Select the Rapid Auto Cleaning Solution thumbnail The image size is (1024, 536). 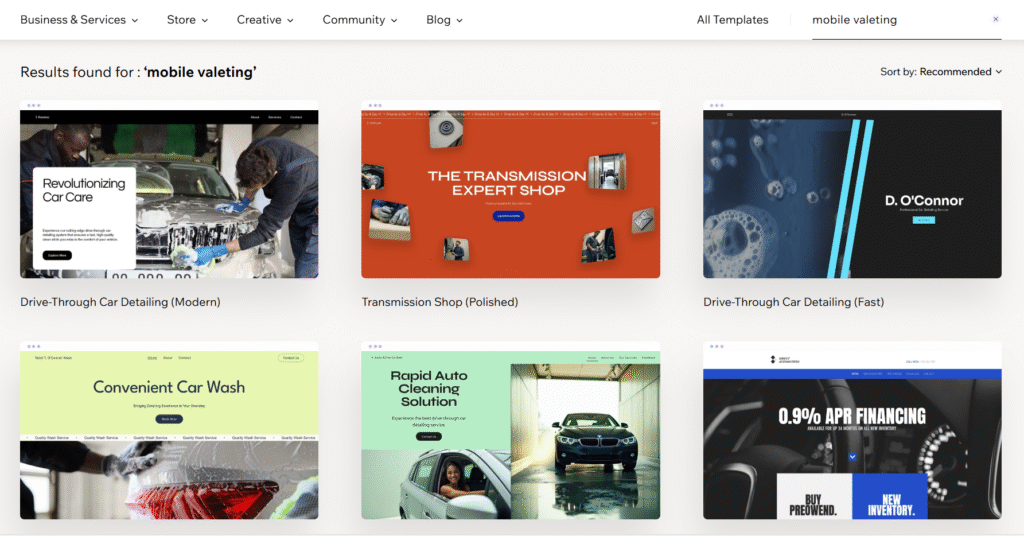pos(510,430)
